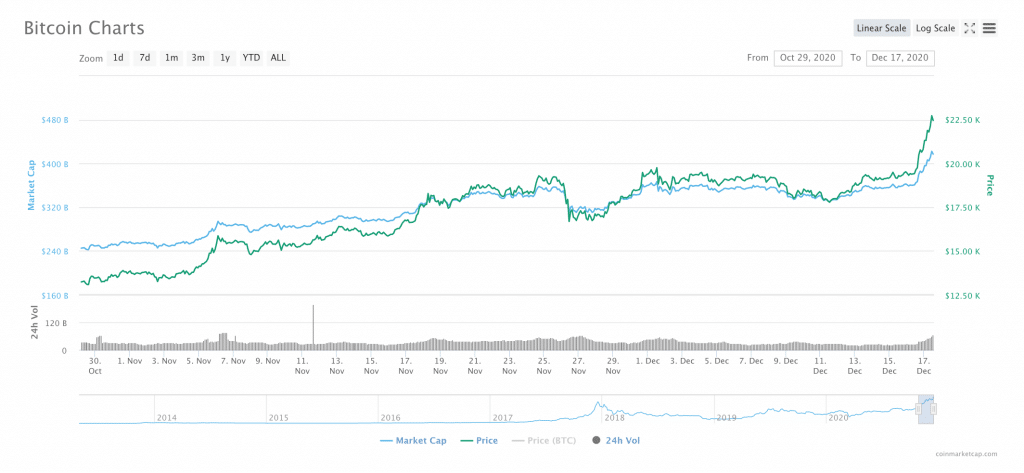Grab the navigator right range handle

[933, 409]
